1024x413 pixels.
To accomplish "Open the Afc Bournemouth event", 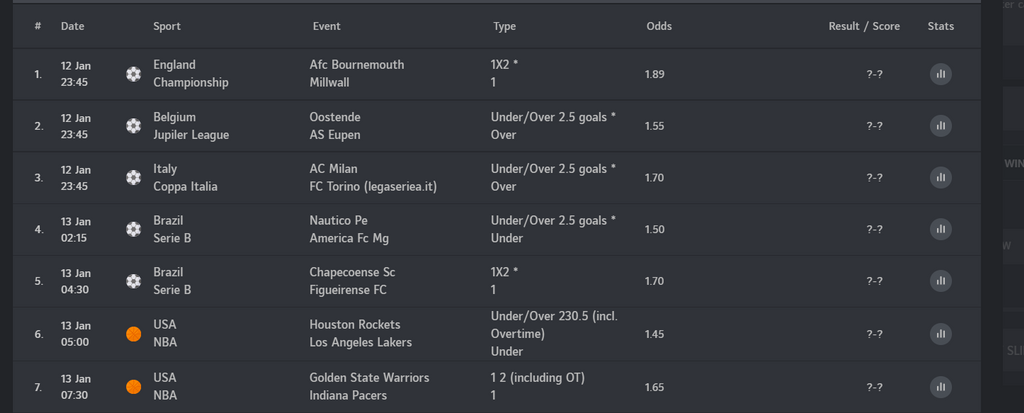I will [357, 65].
